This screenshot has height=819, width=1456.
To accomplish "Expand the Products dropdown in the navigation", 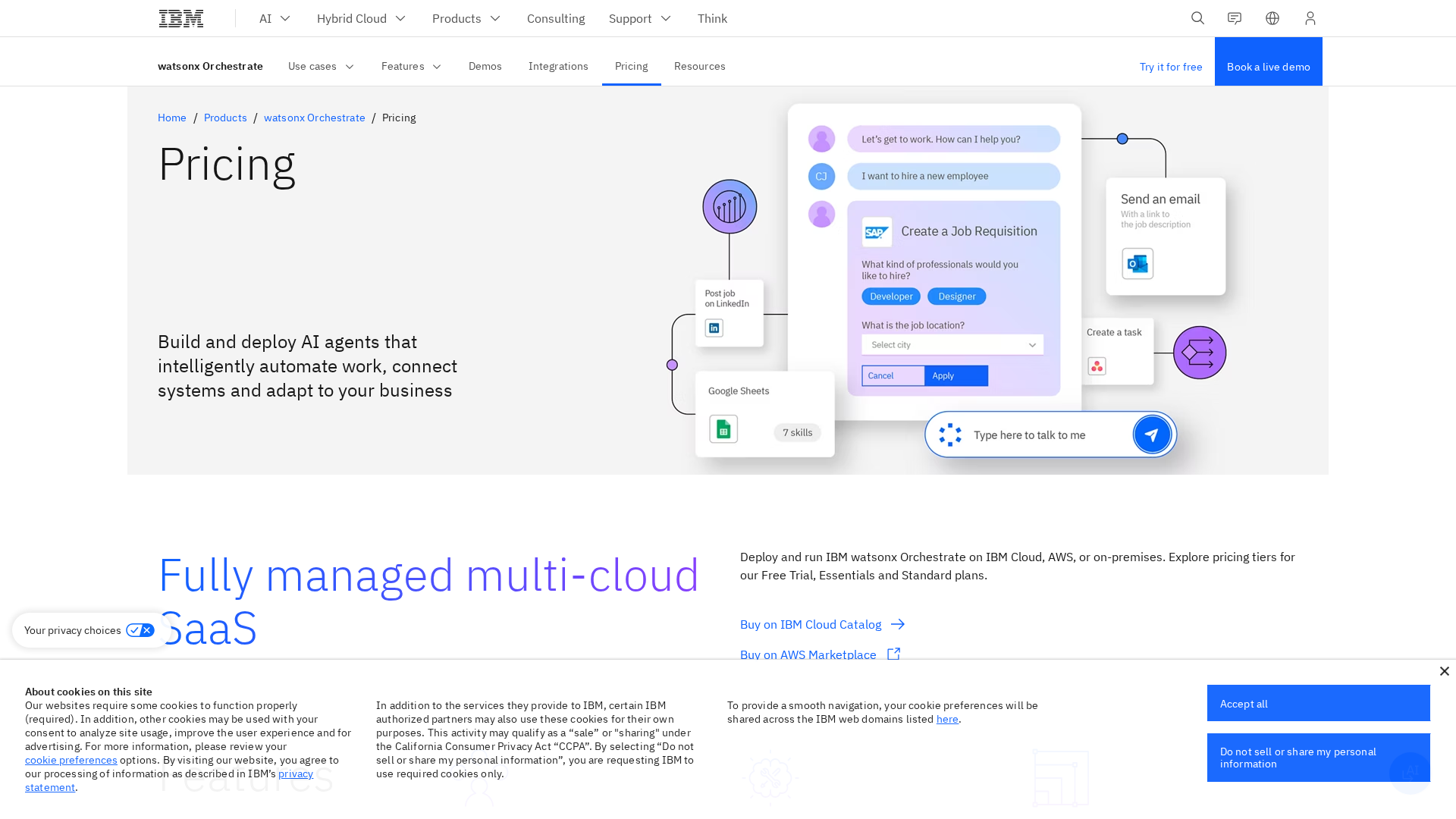I will click(x=466, y=18).
